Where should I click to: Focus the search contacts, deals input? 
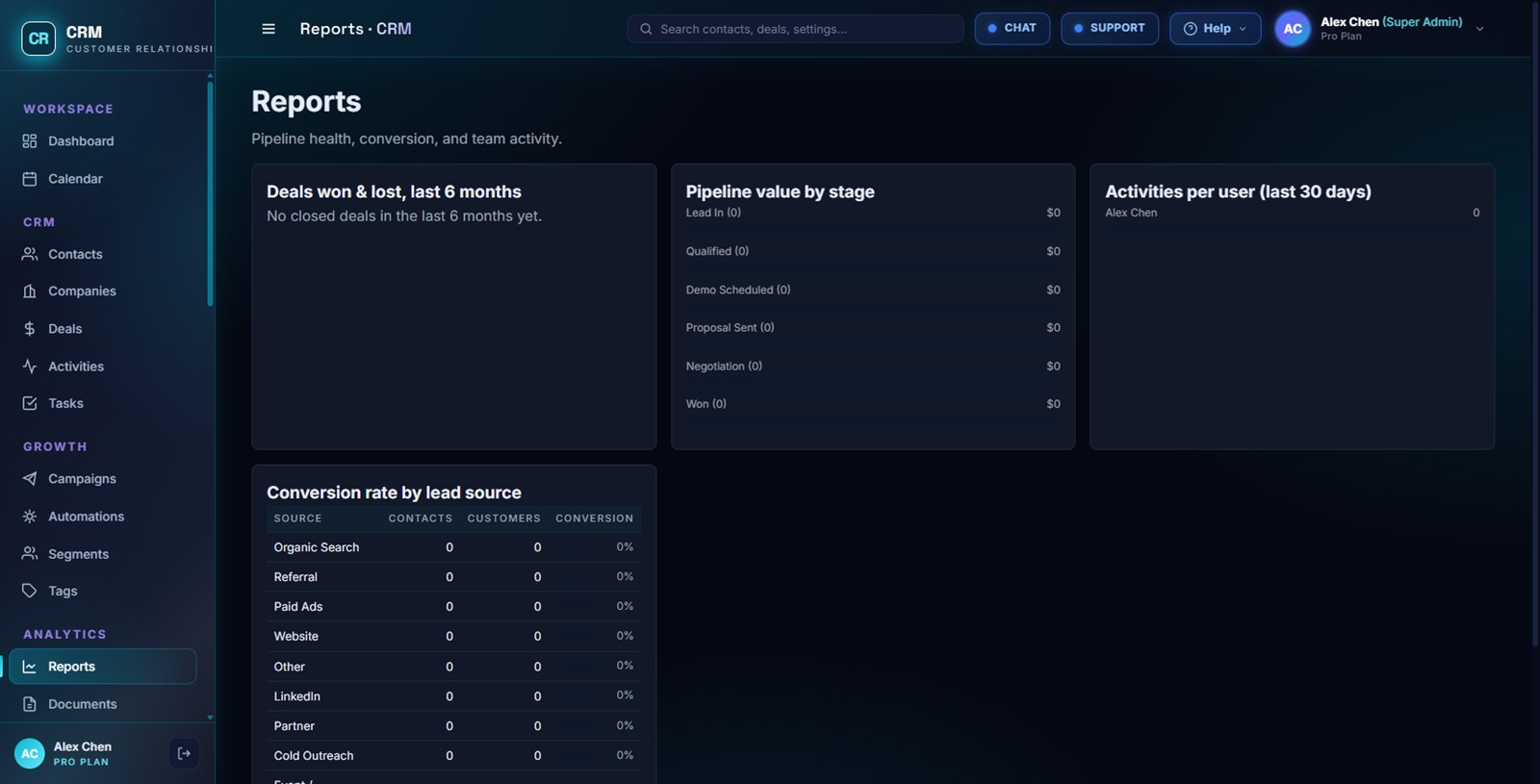[795, 29]
